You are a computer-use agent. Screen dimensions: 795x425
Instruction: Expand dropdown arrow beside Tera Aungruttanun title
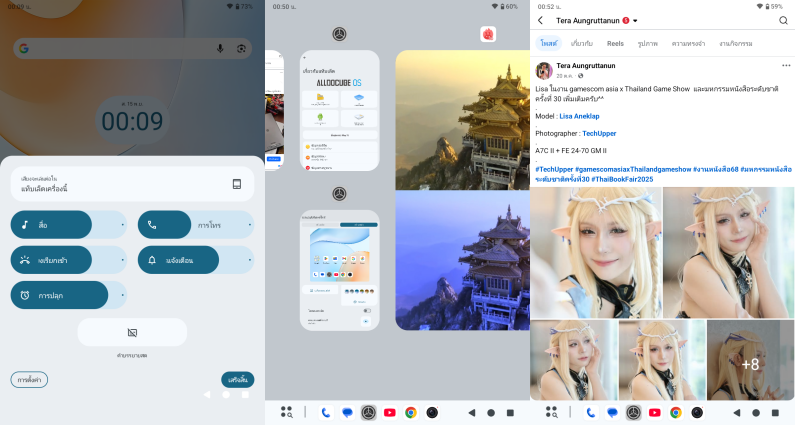635,21
